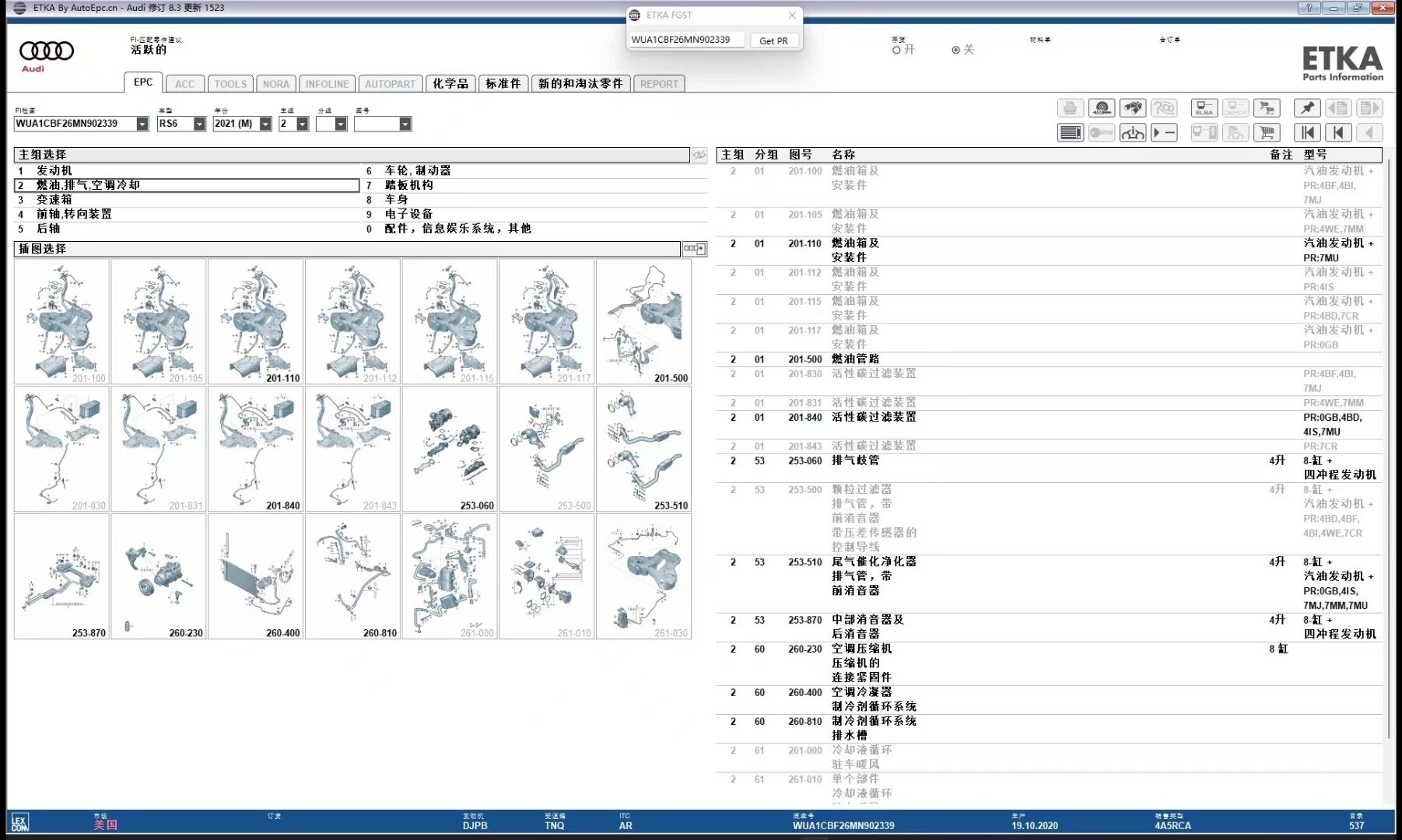1402x840 pixels.
Task: Select the 253-060 排气歧管 row
Action: [1049, 468]
